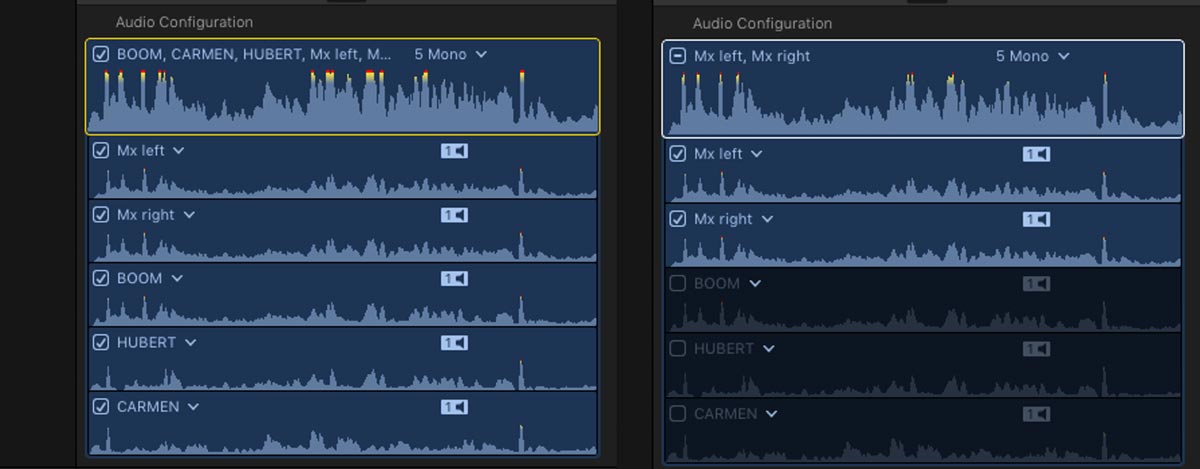Open name dropdown of enabled HUBERT in left panel
The image size is (1200, 469).
click(x=190, y=343)
